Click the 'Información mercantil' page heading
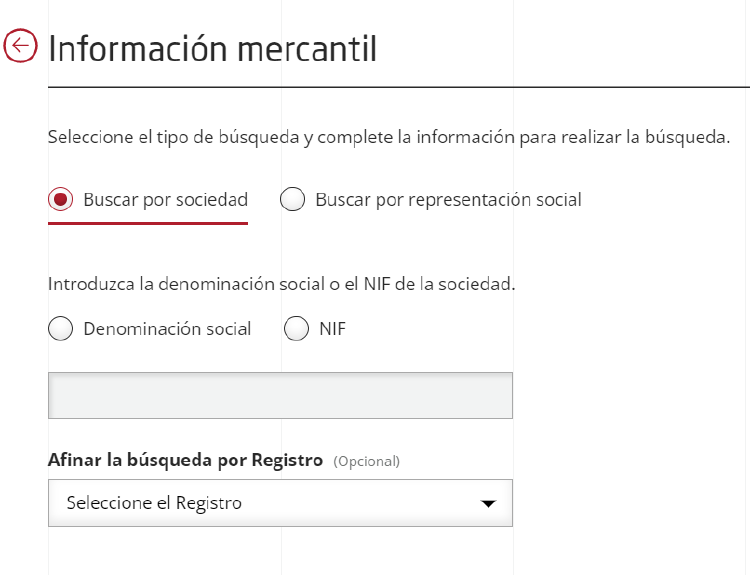 (x=212, y=48)
